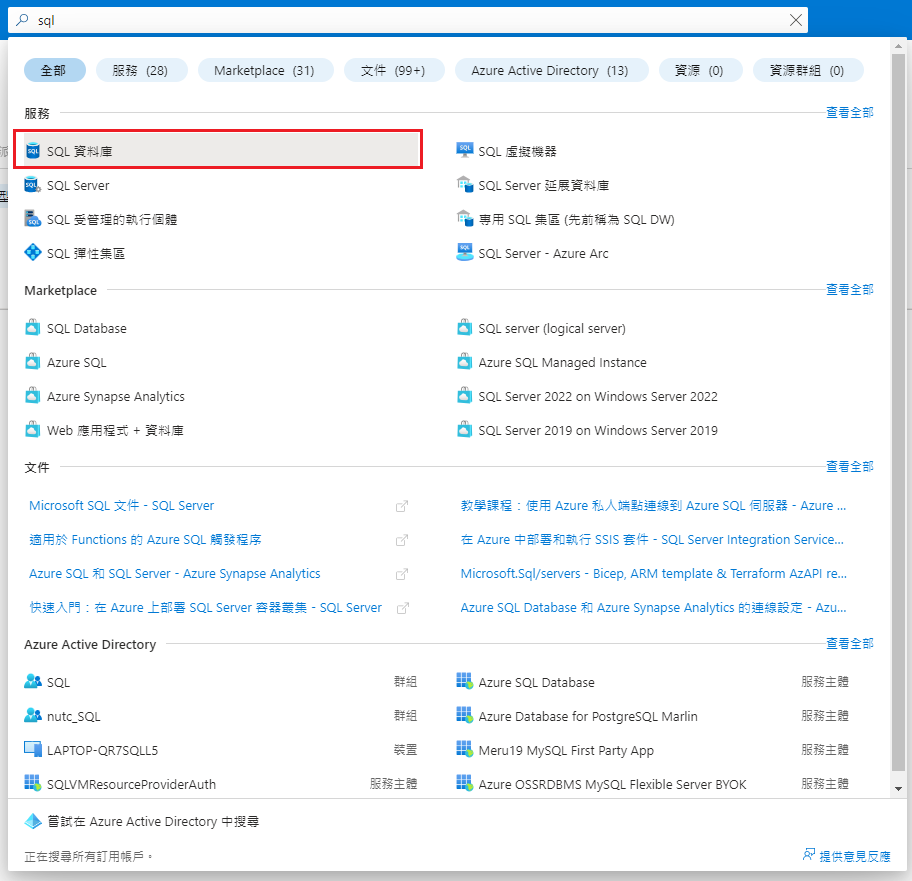Select the 全部 filter tab

(55, 70)
